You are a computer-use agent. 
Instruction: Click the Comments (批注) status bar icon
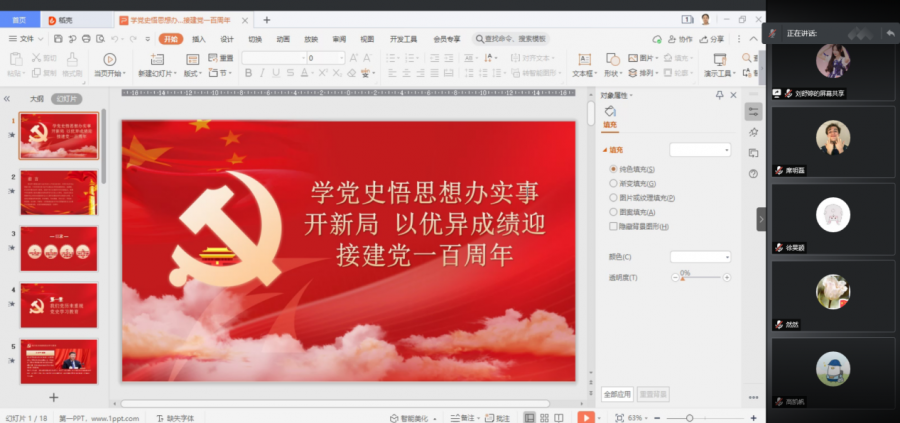coord(497,418)
